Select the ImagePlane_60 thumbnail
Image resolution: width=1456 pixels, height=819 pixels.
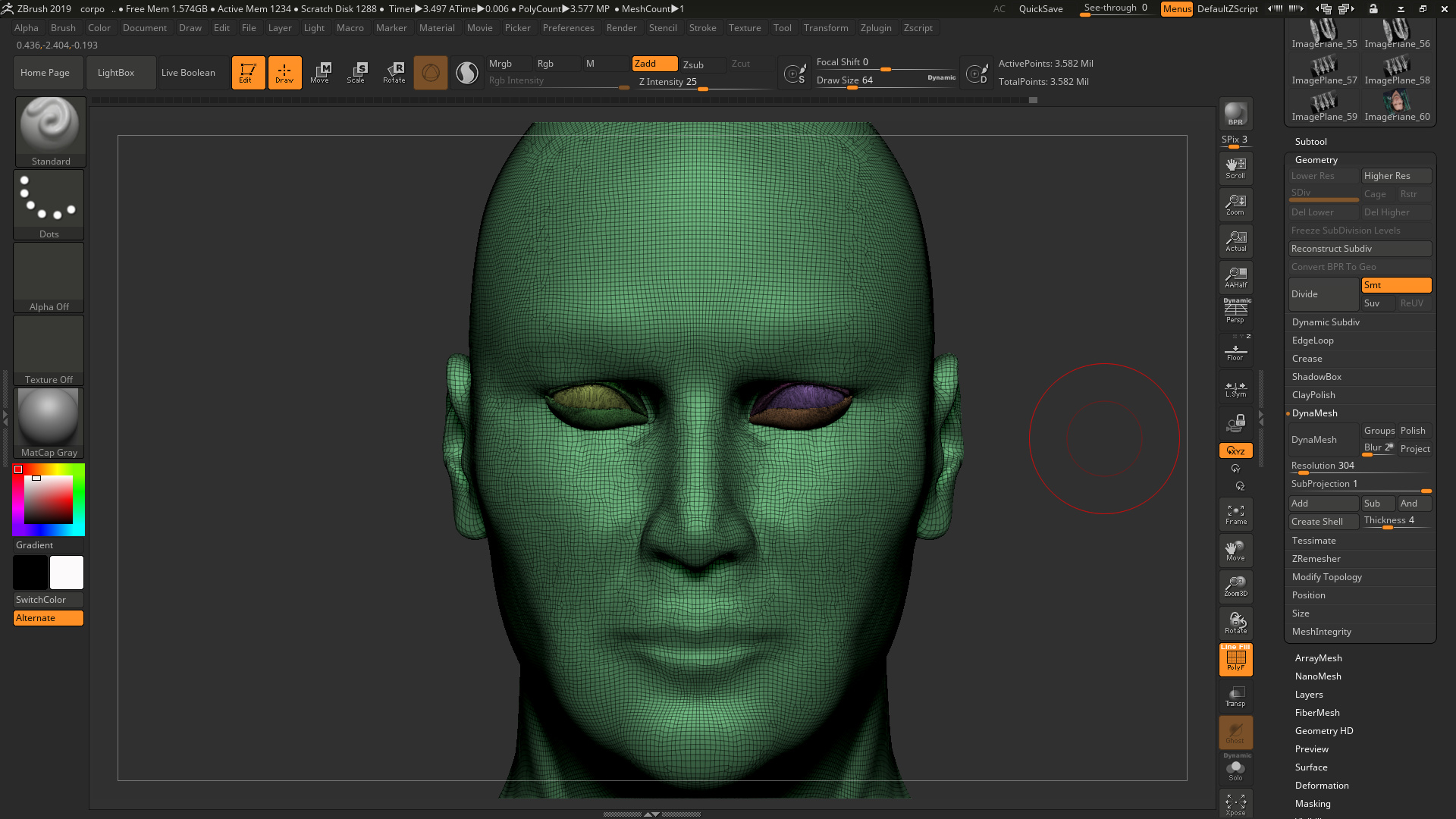(x=1397, y=101)
